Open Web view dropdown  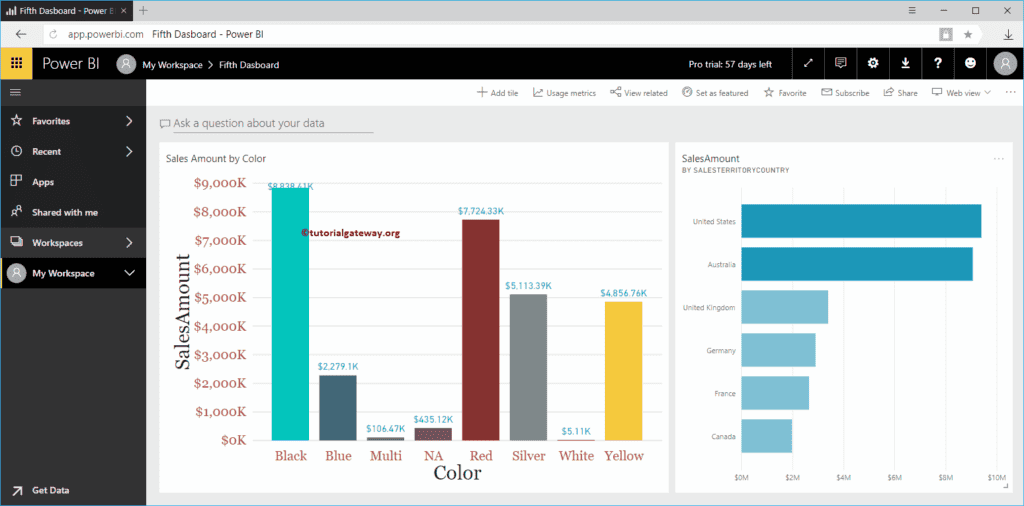(x=961, y=93)
